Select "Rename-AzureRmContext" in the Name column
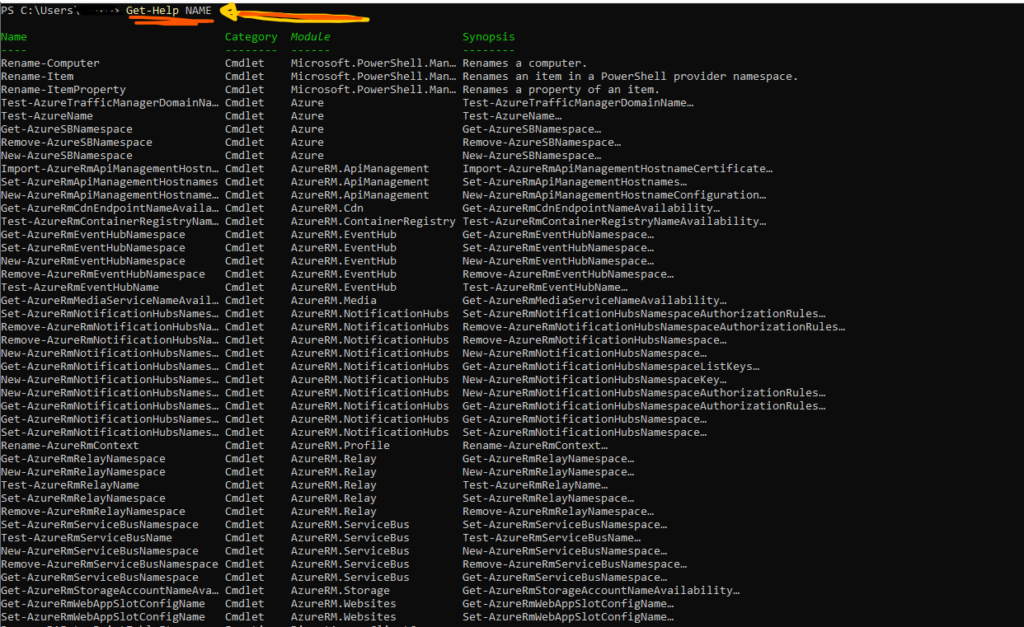This screenshot has height=627, width=1024. tap(70, 445)
